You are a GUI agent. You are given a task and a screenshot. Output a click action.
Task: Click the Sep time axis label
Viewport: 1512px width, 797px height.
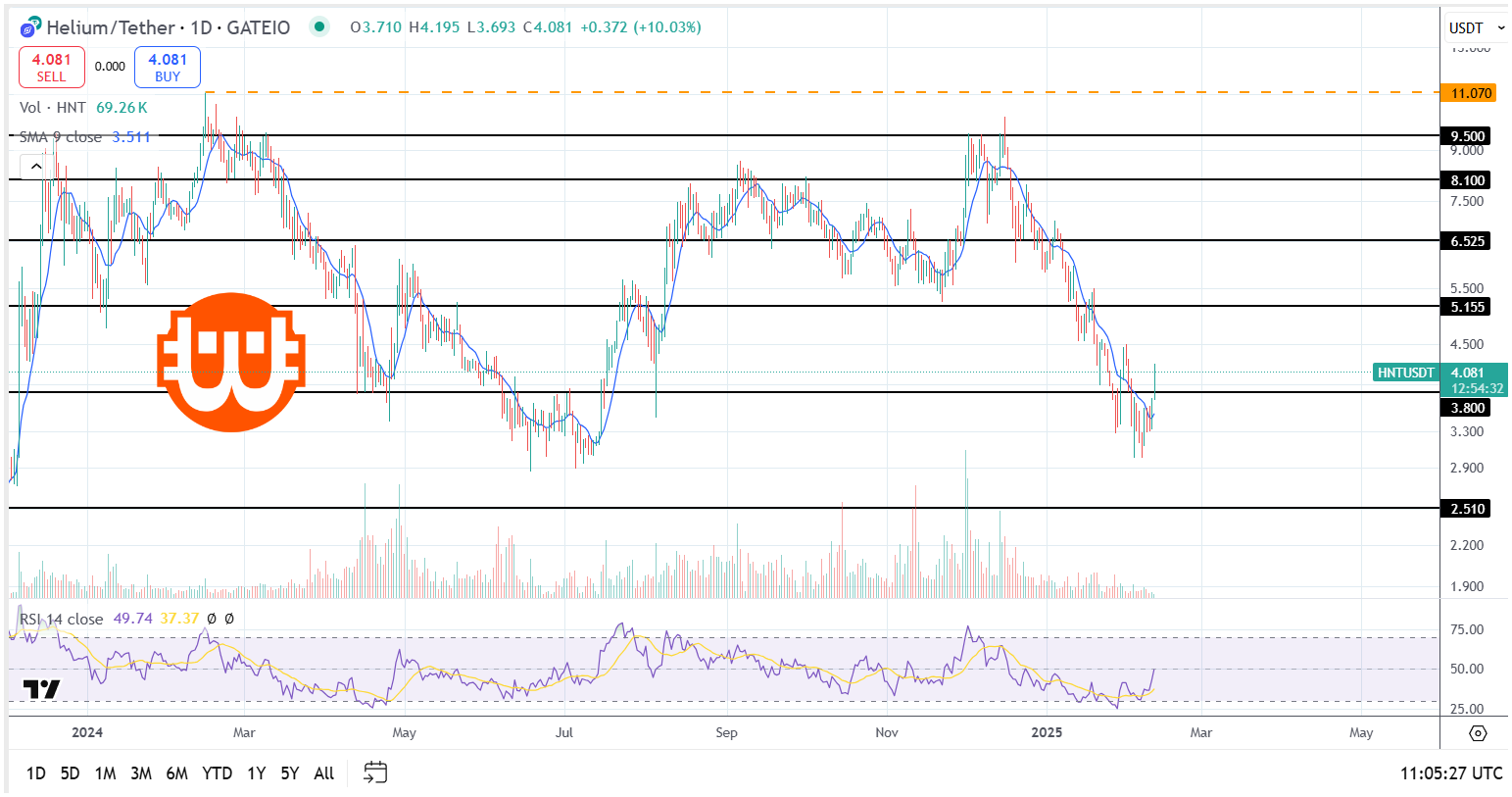(x=726, y=732)
